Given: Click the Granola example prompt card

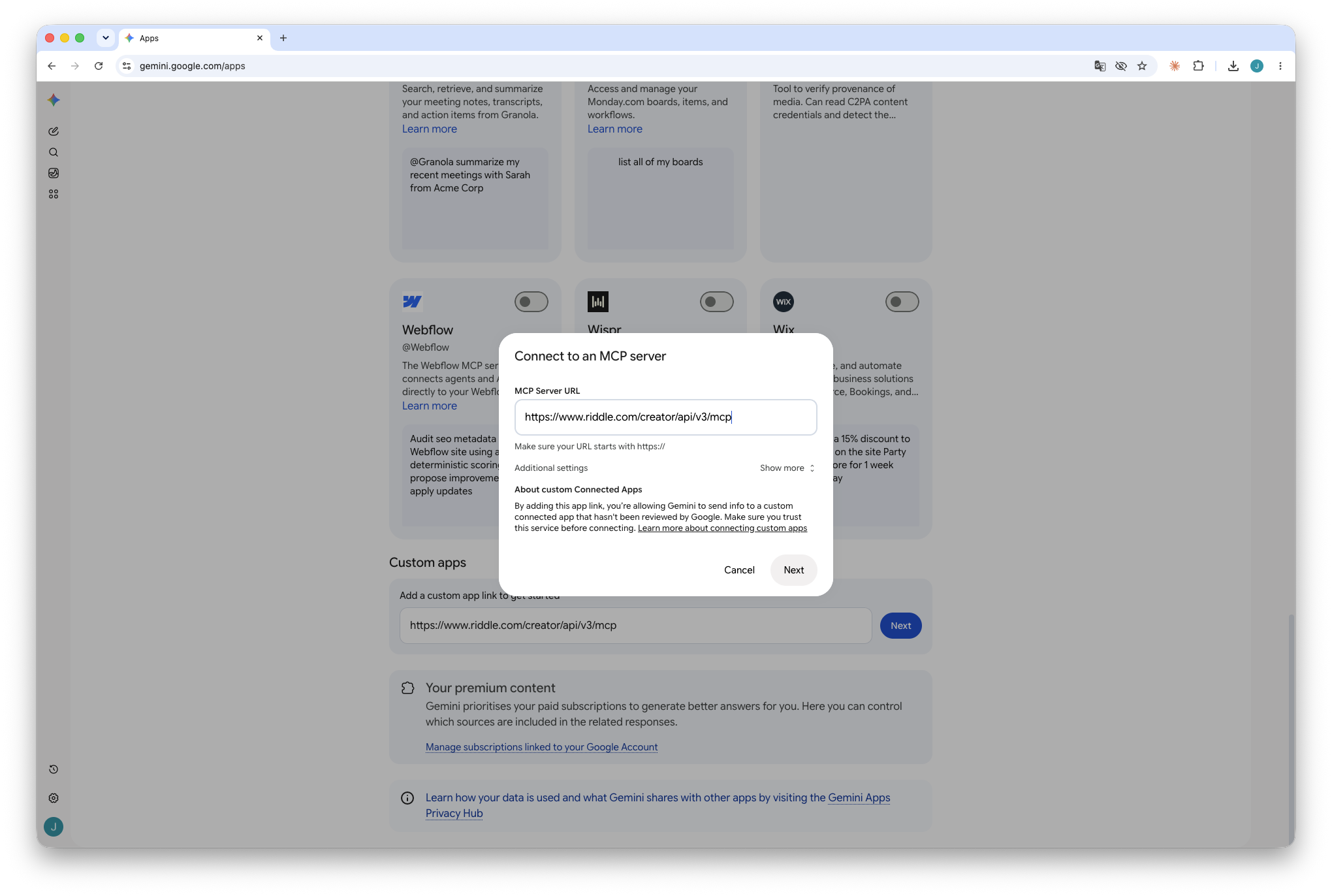Looking at the screenshot, I should 475,199.
